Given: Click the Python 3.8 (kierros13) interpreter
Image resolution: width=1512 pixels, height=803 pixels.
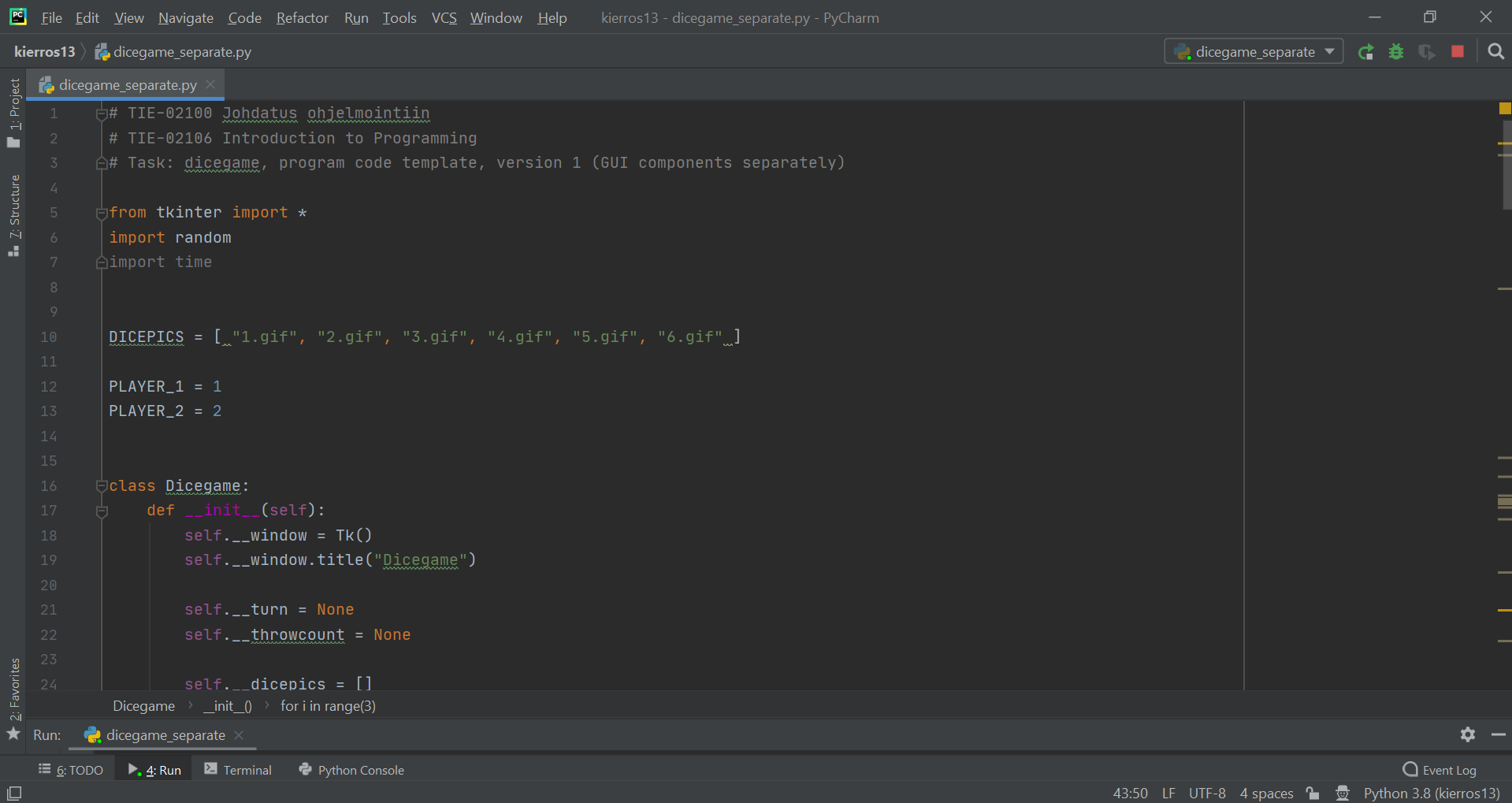Looking at the screenshot, I should 1431,793.
